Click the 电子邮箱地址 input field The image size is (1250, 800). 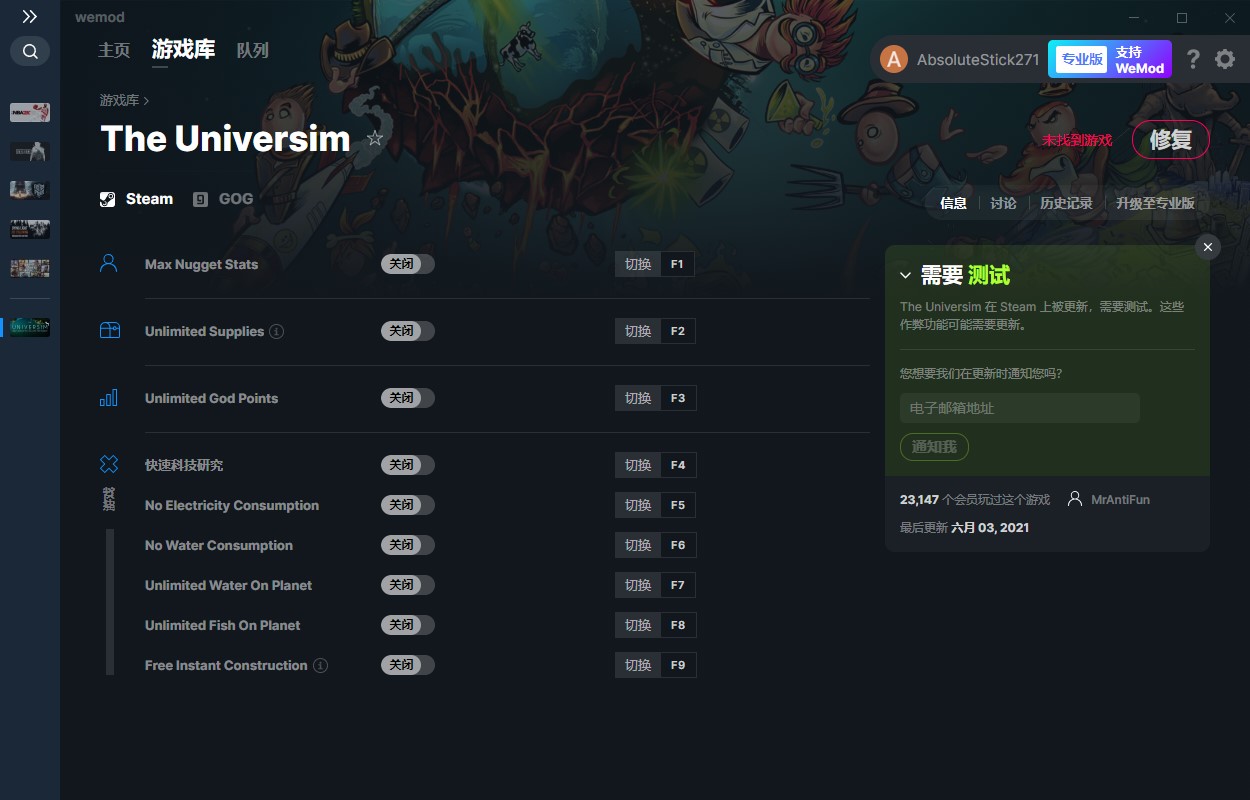pos(1020,408)
